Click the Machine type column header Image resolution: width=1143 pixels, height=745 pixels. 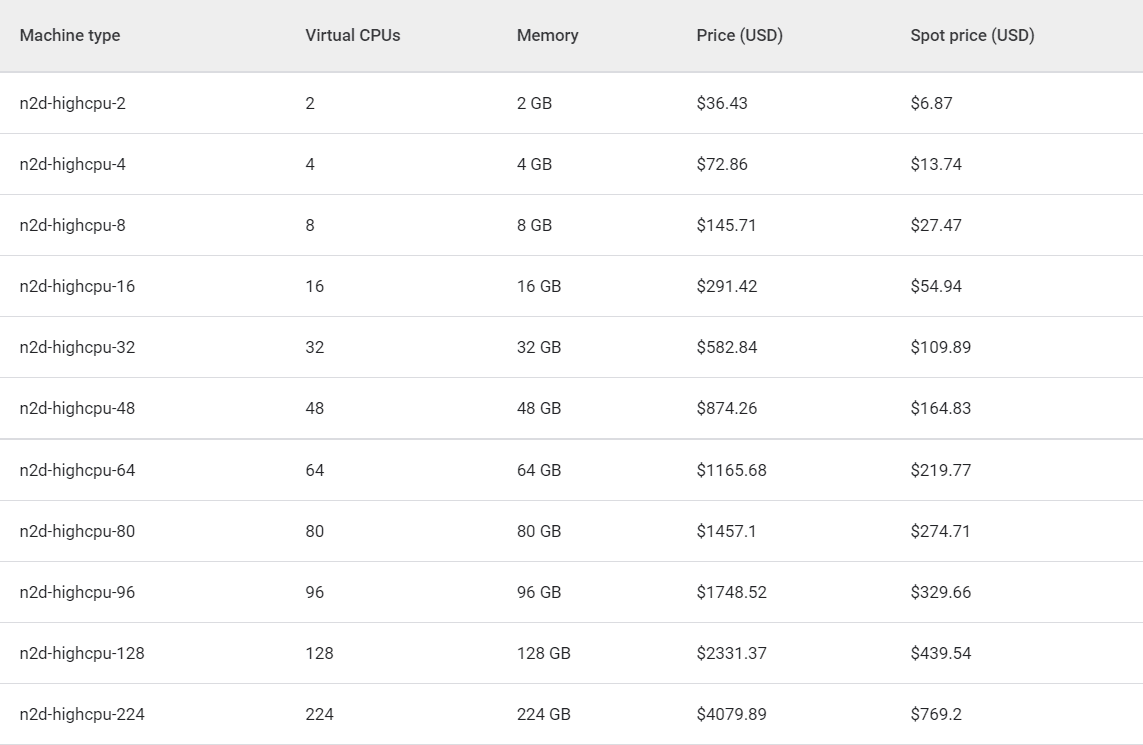[70, 35]
